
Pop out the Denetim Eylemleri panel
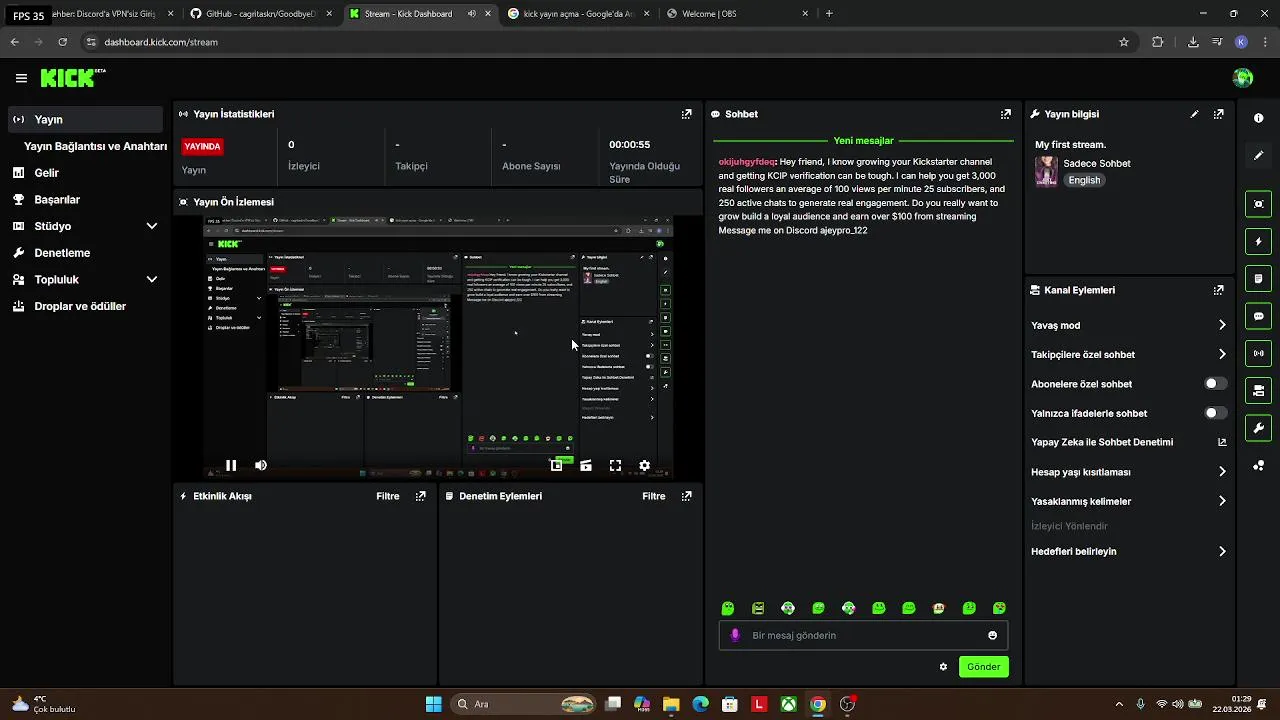click(686, 496)
